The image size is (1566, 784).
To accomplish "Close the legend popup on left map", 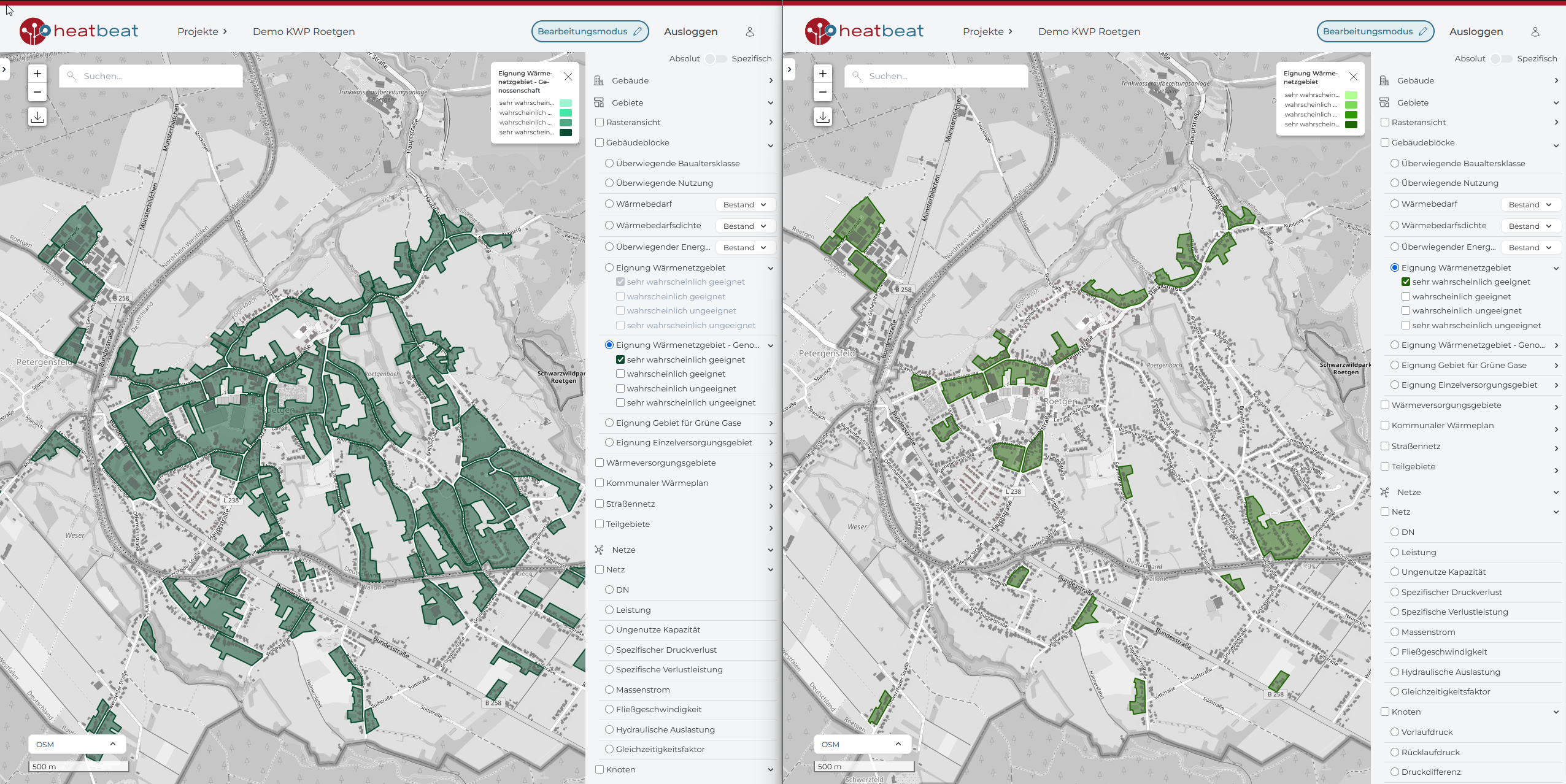I will click(x=568, y=77).
